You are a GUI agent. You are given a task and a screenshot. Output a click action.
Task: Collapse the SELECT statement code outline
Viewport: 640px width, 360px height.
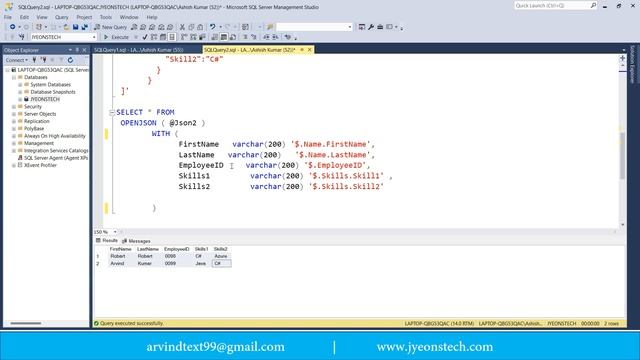coord(112,112)
